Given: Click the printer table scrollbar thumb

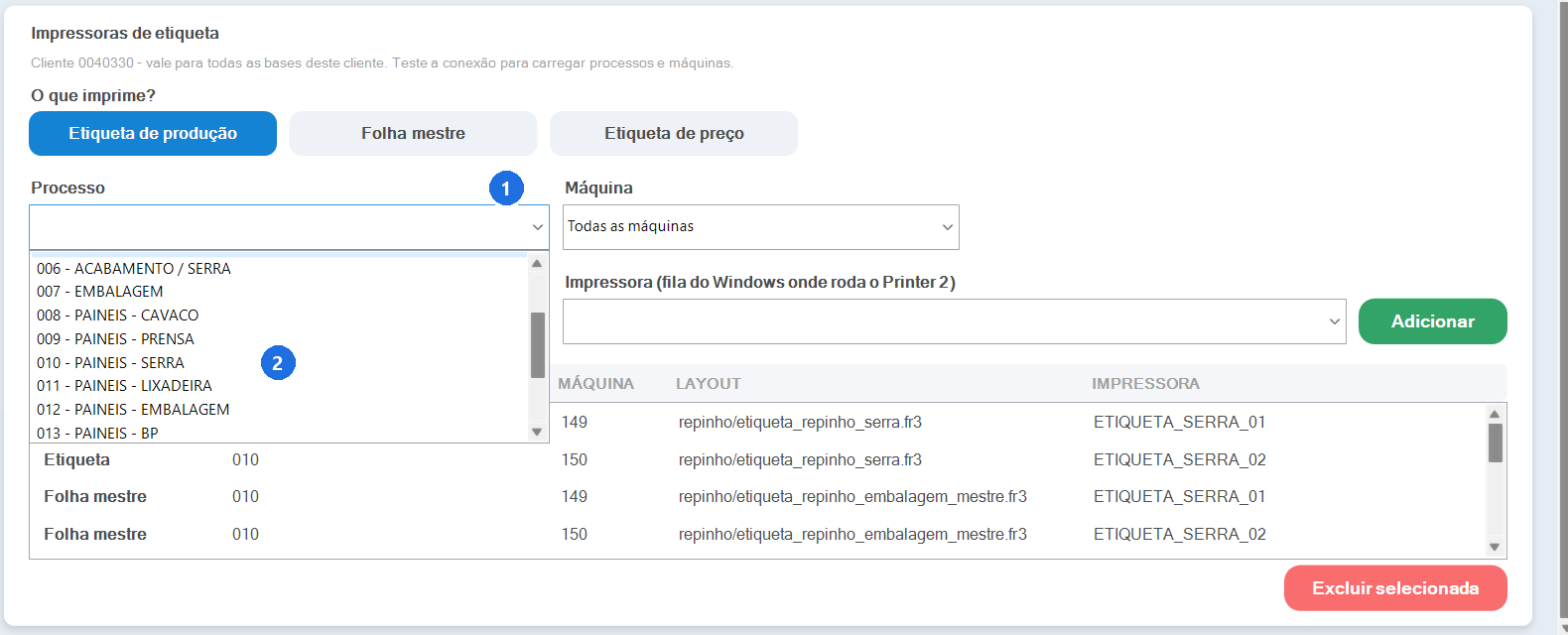Looking at the screenshot, I should point(1495,443).
